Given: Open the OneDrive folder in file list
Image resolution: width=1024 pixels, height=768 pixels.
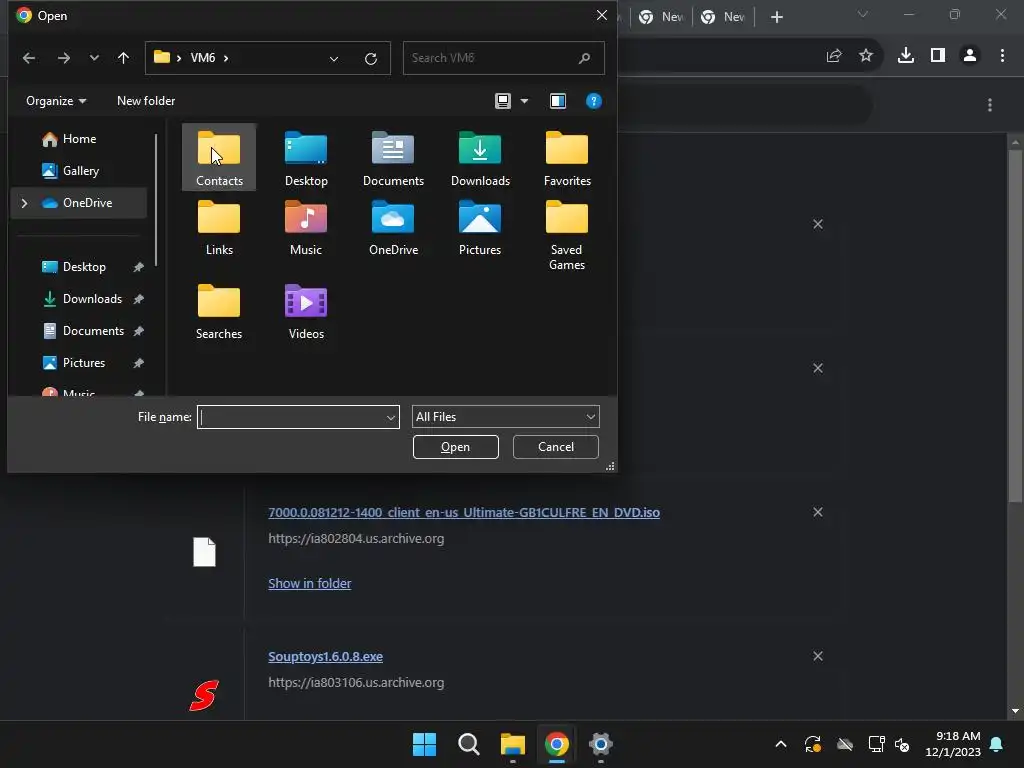Looking at the screenshot, I should coord(393,227).
